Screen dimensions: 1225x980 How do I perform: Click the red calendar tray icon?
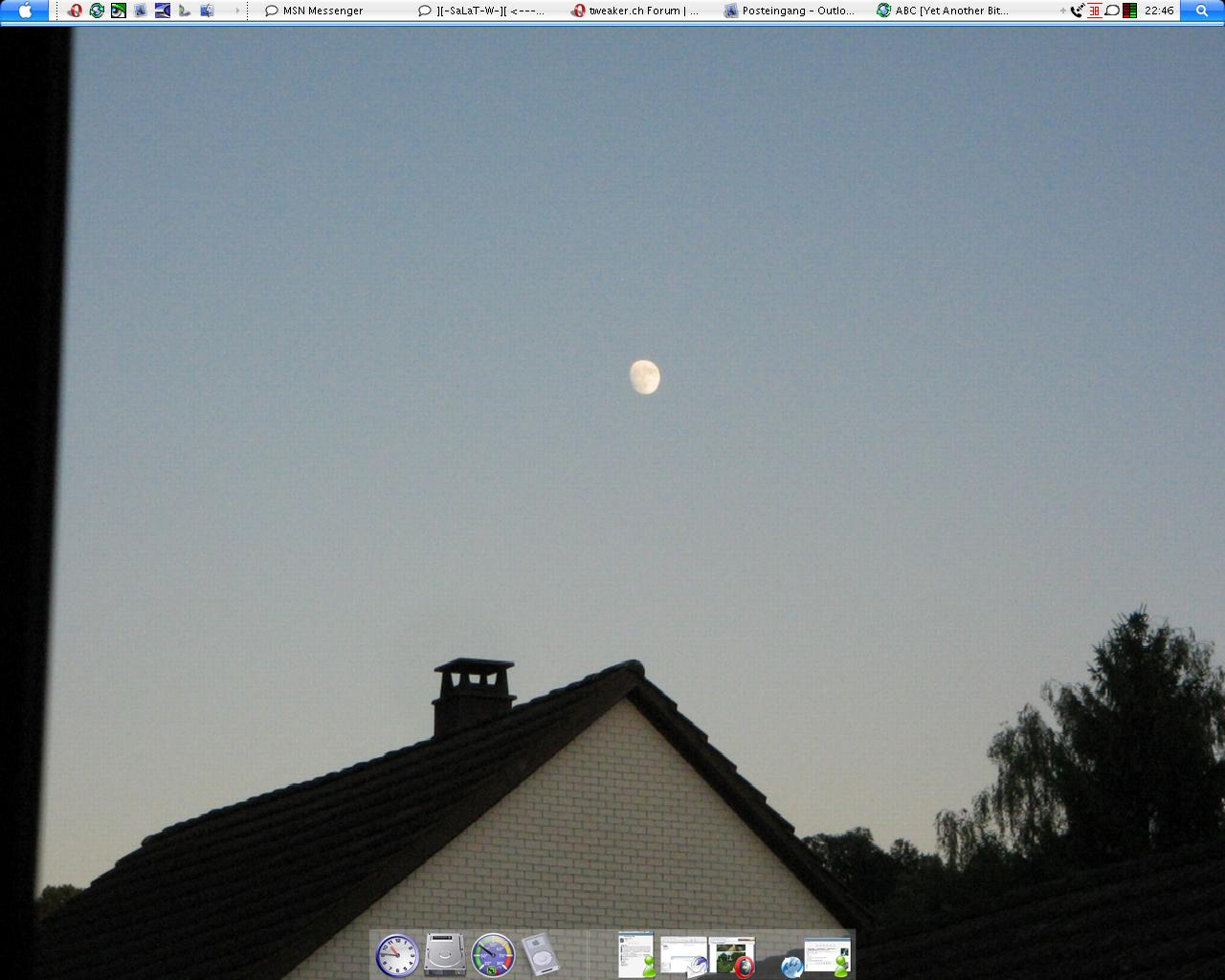[x=1095, y=11]
